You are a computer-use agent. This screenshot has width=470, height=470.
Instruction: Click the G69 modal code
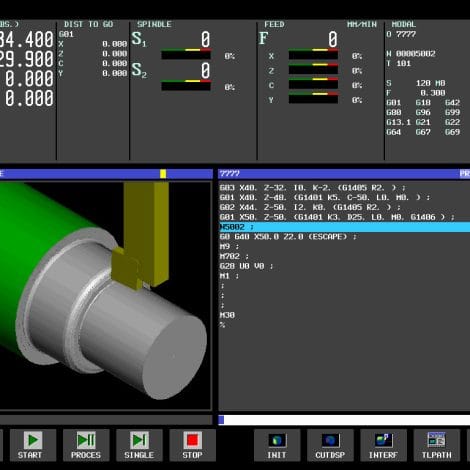(x=452, y=132)
